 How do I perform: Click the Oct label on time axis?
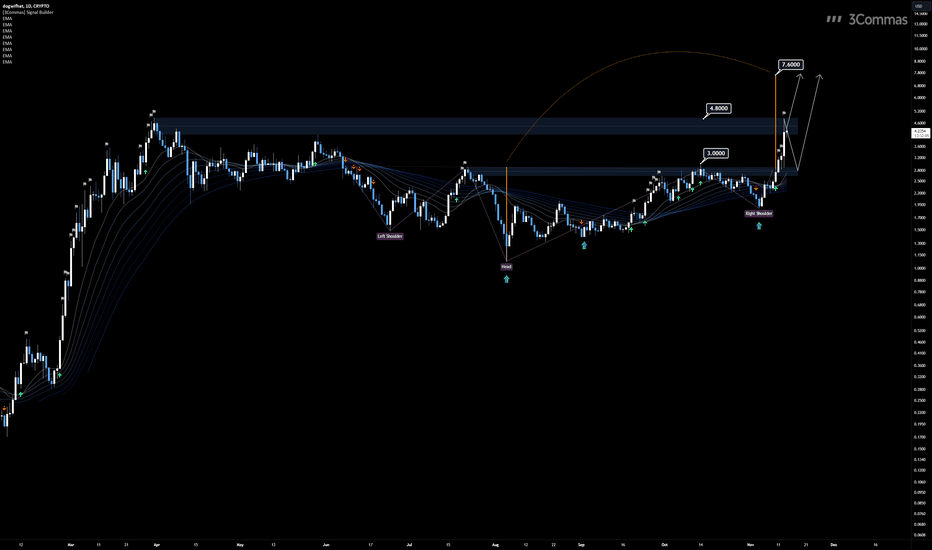665,544
